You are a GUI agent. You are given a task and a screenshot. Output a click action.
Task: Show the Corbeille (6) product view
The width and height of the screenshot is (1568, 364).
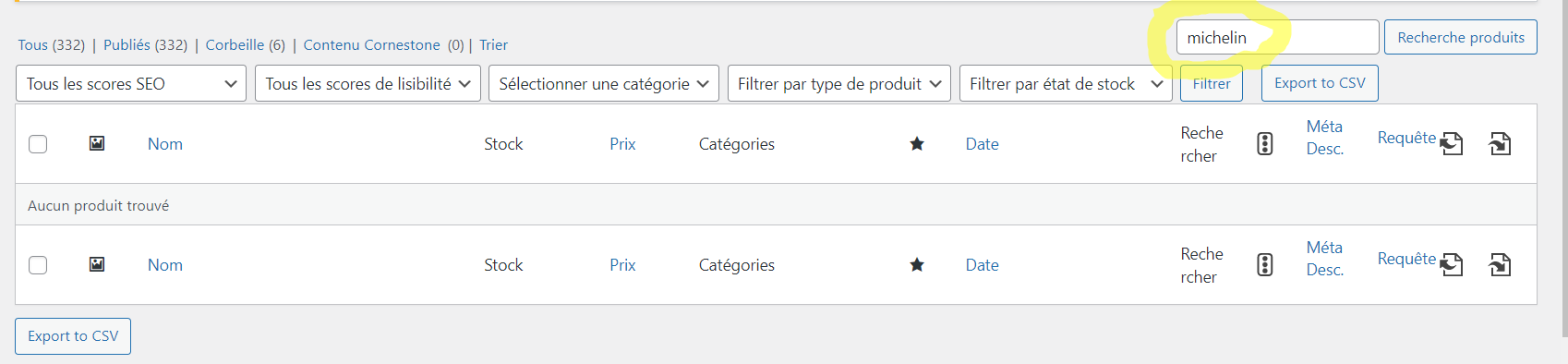click(x=245, y=44)
